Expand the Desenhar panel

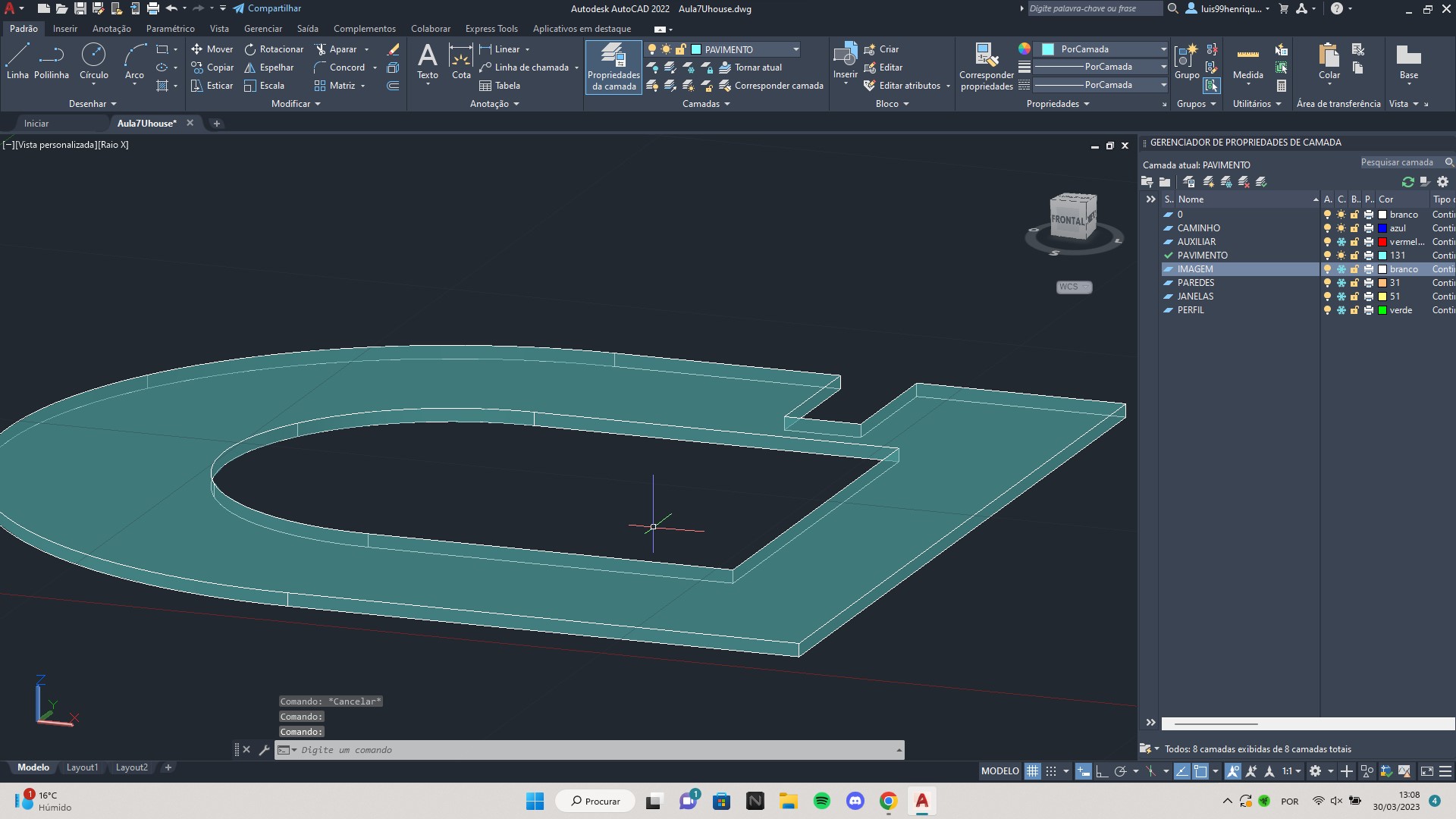click(93, 104)
